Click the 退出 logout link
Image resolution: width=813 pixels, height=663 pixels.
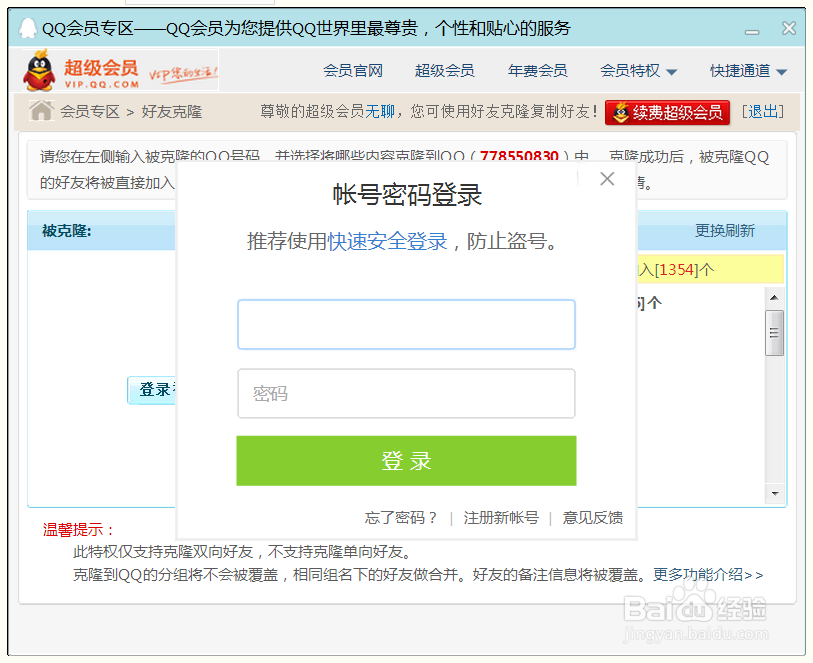click(763, 111)
